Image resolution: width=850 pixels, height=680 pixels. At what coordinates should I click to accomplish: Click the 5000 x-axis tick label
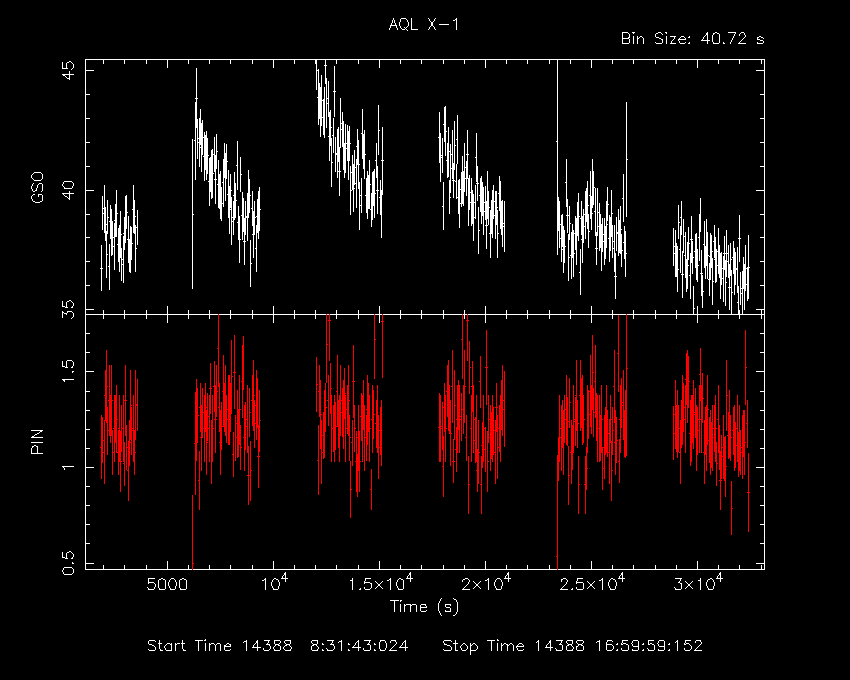point(168,585)
